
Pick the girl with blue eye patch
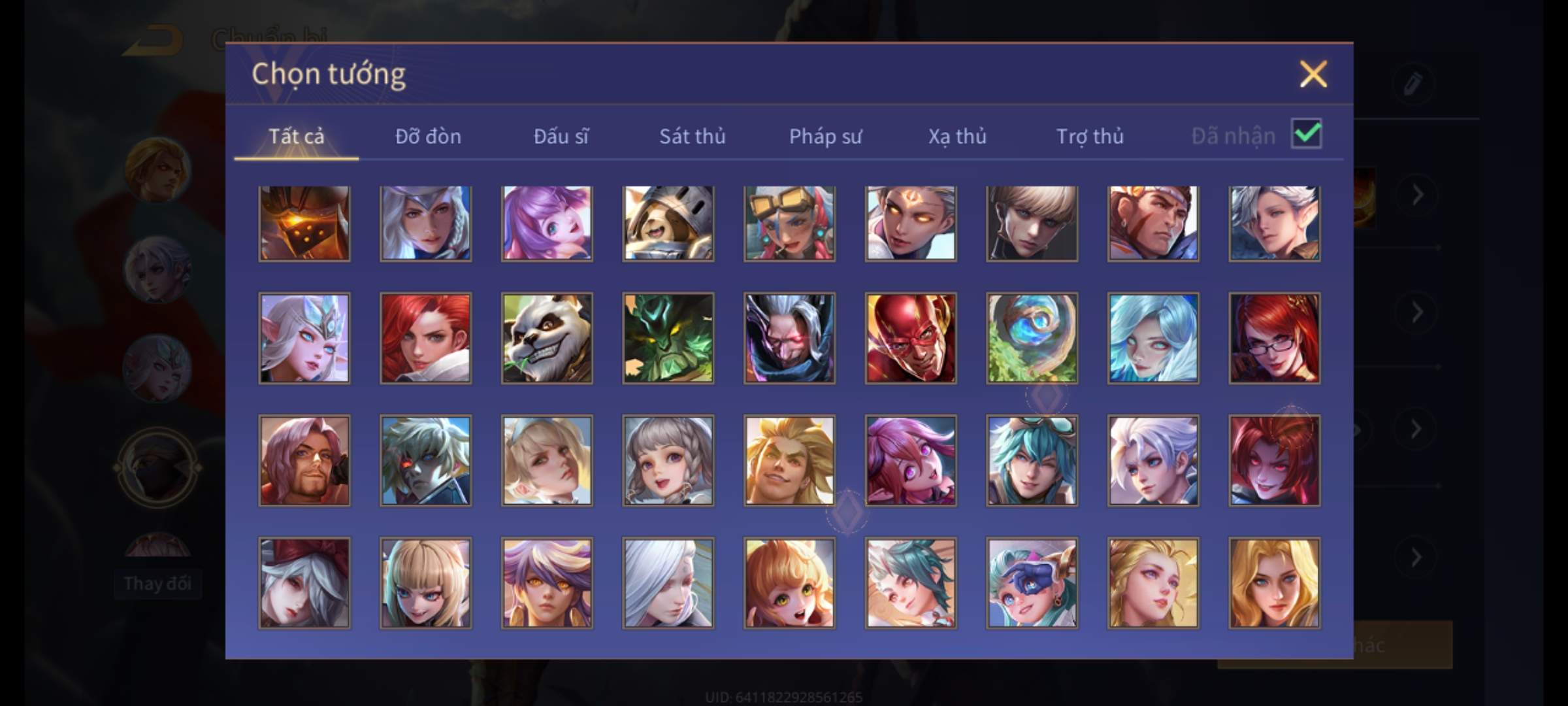tap(1032, 583)
